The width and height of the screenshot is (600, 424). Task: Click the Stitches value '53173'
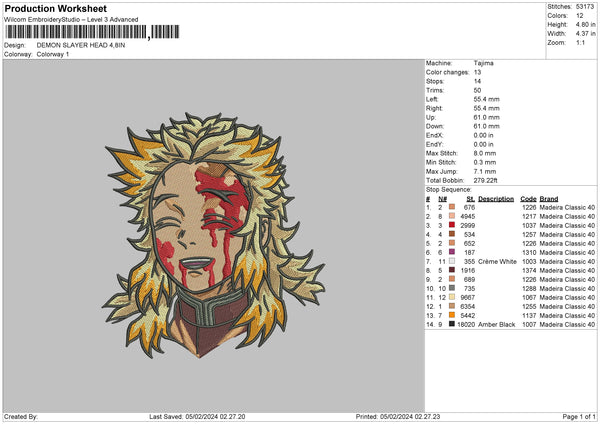585,7
